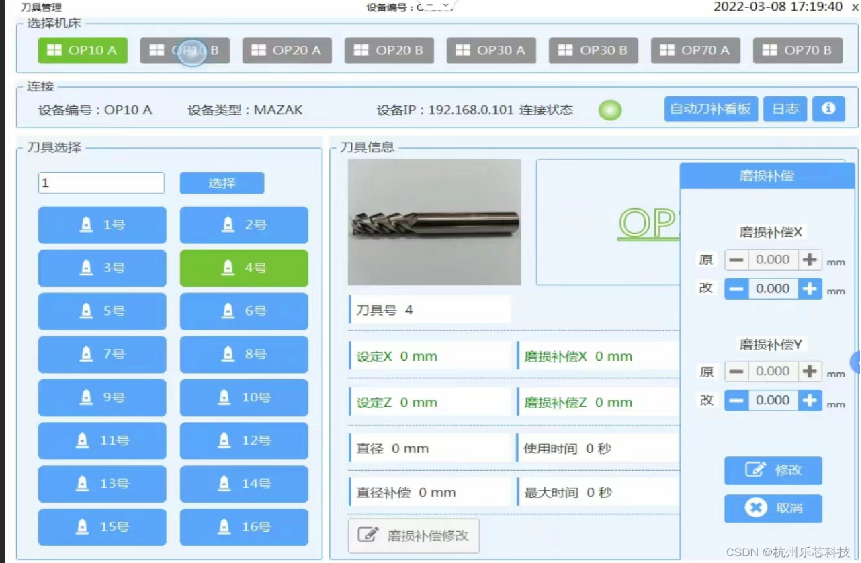Click the milling cutter tool image
Screen dimensions: 861x563
click(434, 222)
